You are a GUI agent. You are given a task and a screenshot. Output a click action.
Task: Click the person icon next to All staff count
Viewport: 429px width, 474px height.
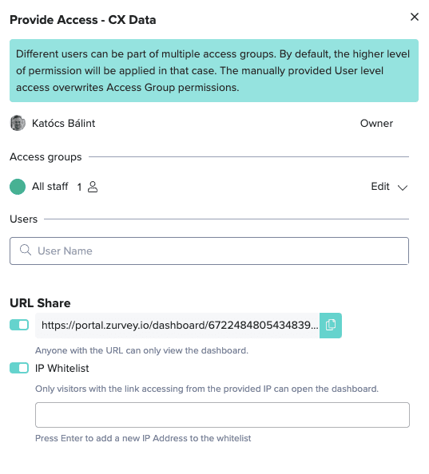point(93,187)
